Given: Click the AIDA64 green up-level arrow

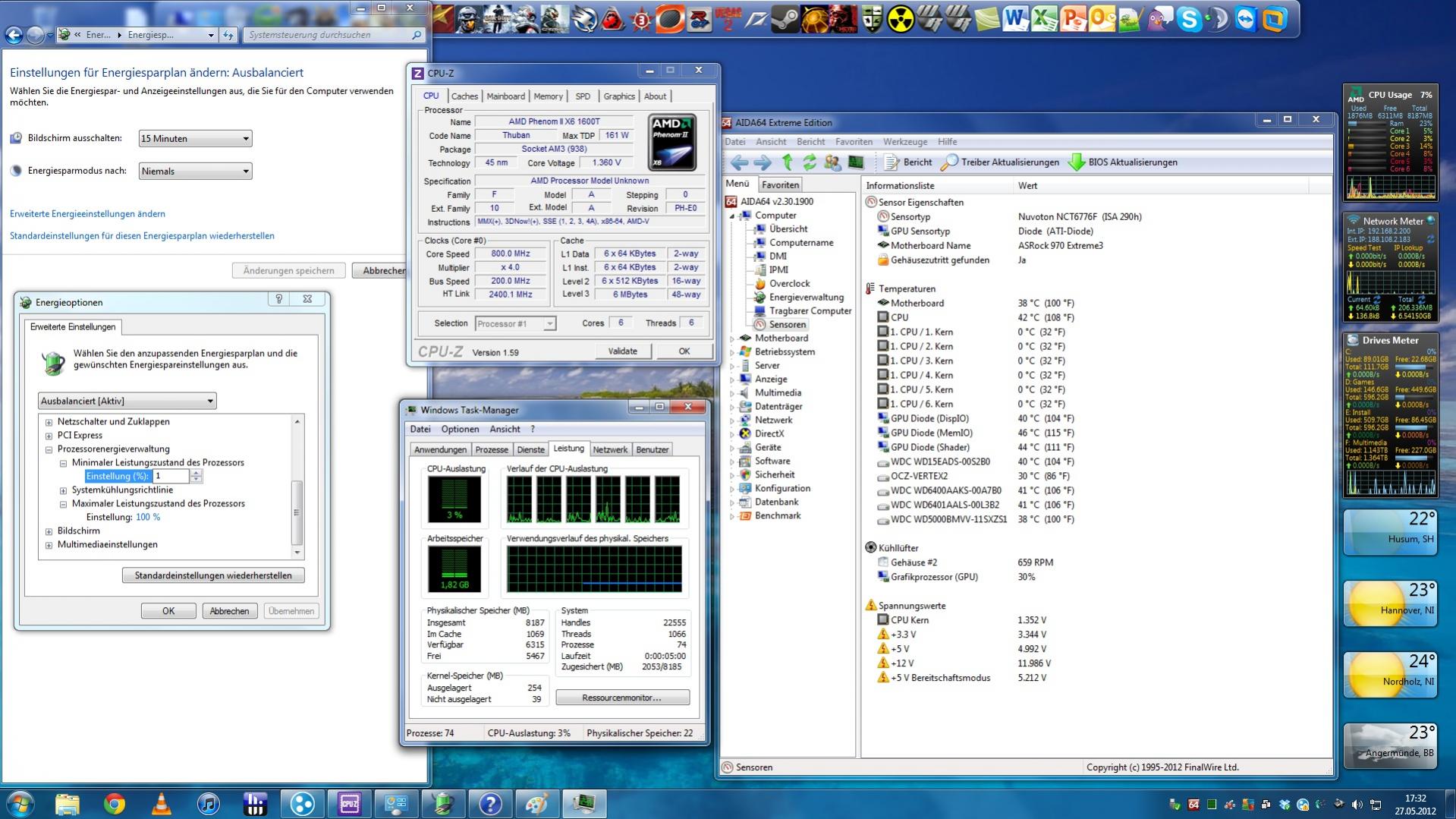Looking at the screenshot, I should point(787,162).
